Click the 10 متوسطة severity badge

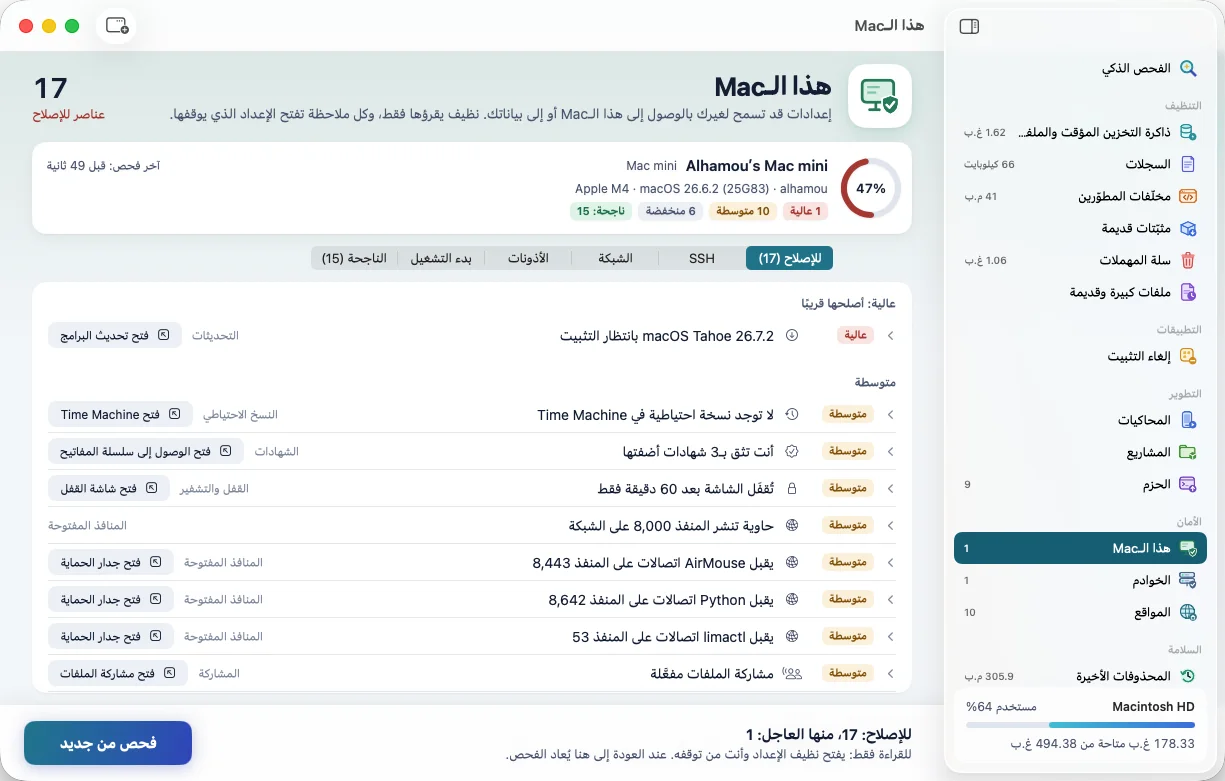[x=743, y=211]
